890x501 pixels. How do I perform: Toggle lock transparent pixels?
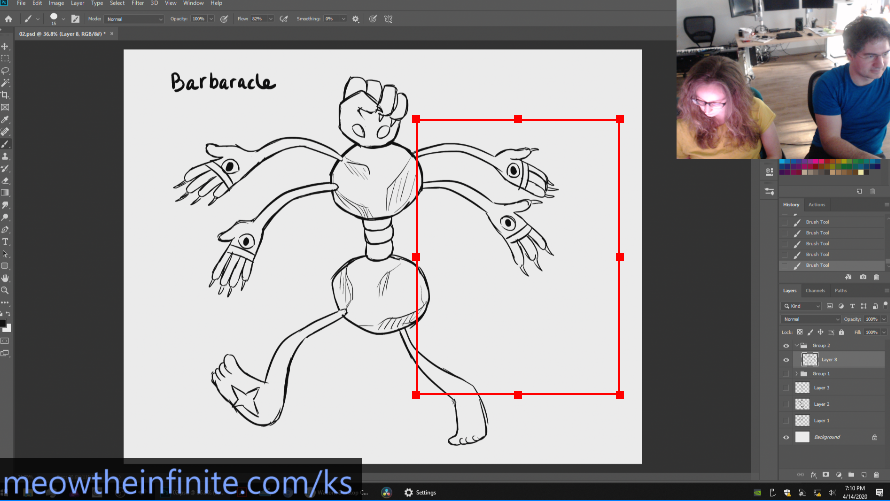point(800,332)
